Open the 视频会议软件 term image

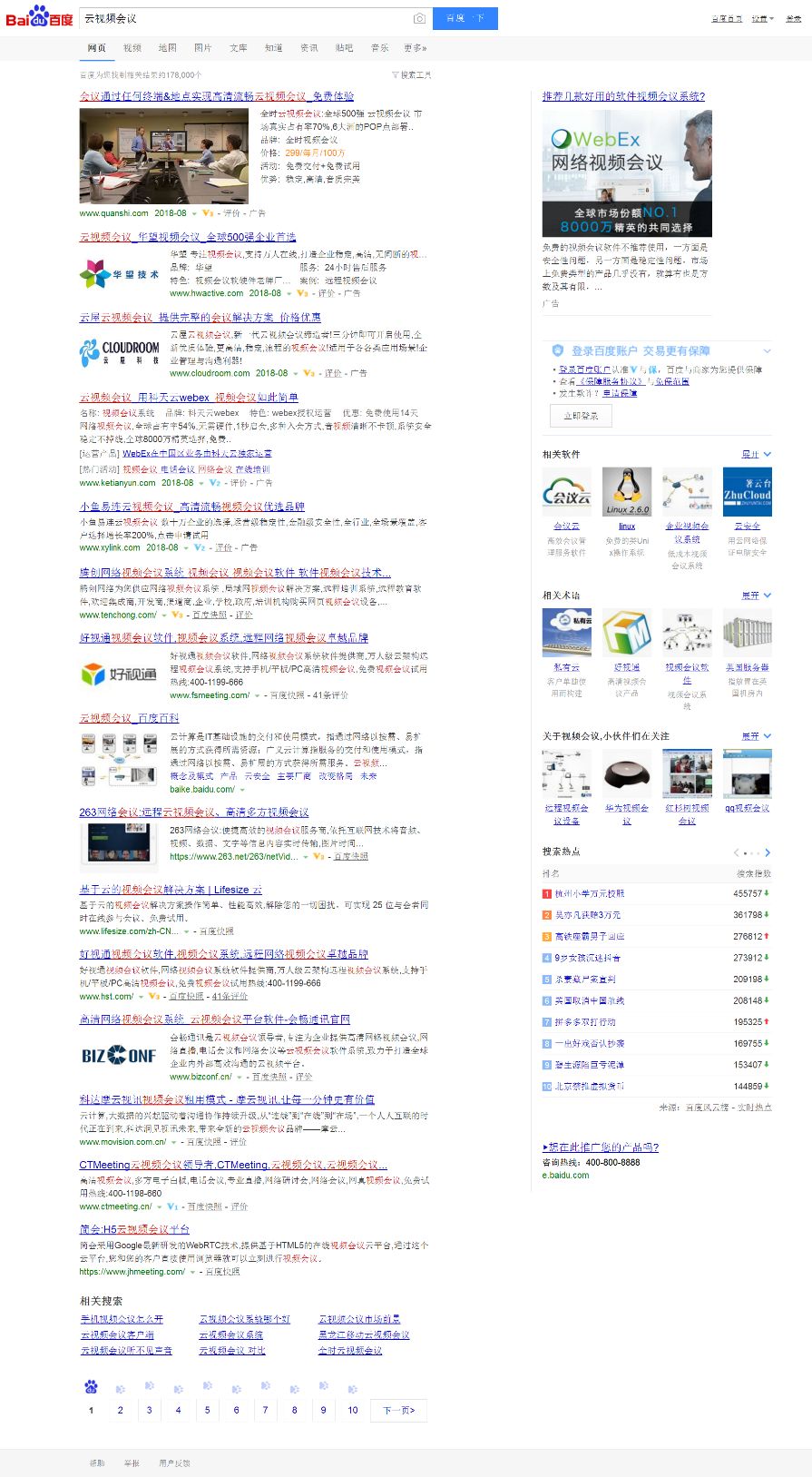pyautogui.click(x=687, y=633)
